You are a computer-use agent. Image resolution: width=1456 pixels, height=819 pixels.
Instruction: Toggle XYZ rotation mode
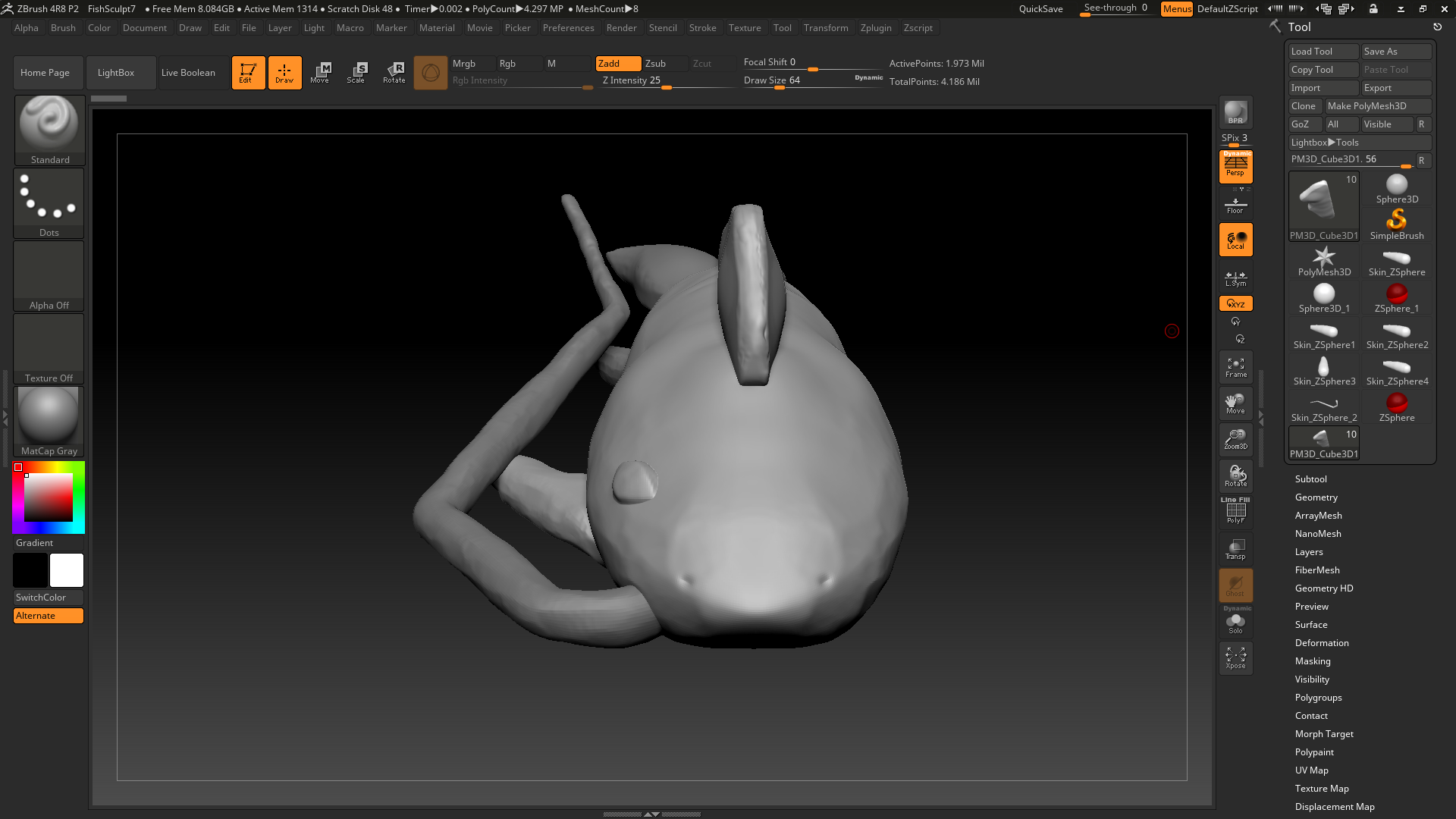pos(1235,303)
